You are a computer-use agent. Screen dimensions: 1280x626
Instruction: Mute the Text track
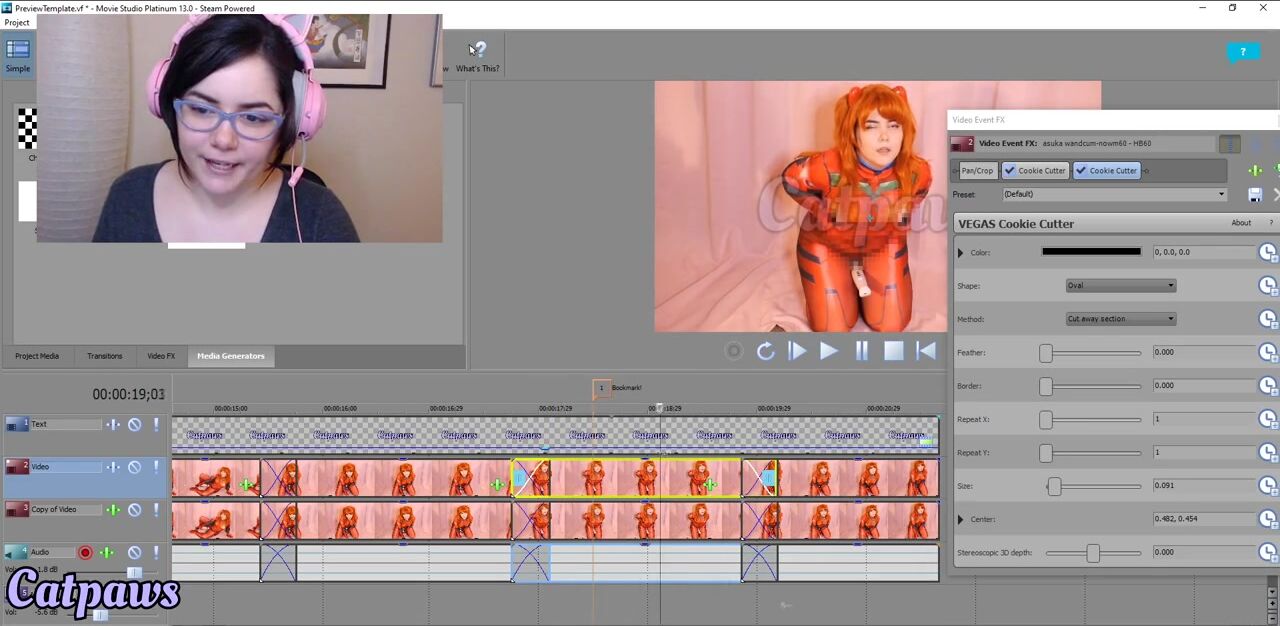coord(134,425)
